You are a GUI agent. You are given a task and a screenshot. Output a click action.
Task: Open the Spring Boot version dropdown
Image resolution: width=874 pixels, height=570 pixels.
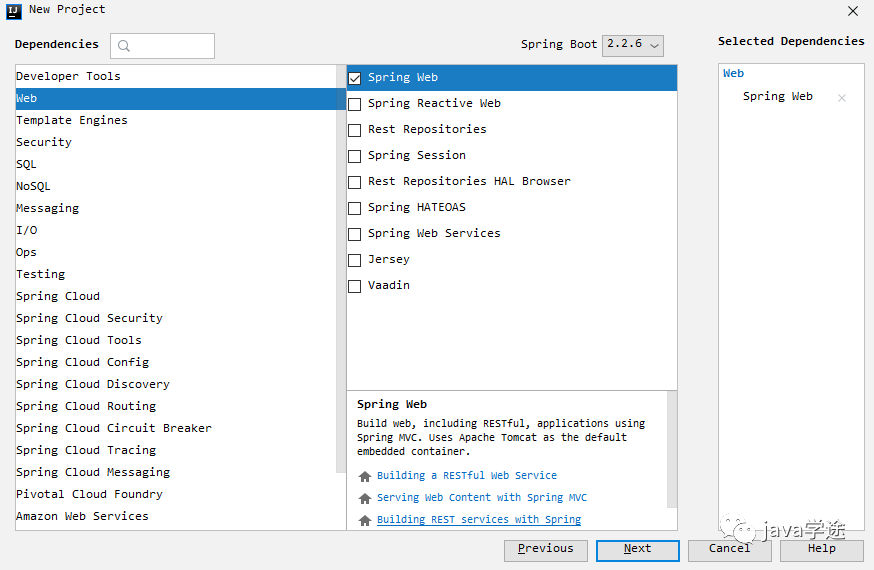pyautogui.click(x=633, y=45)
